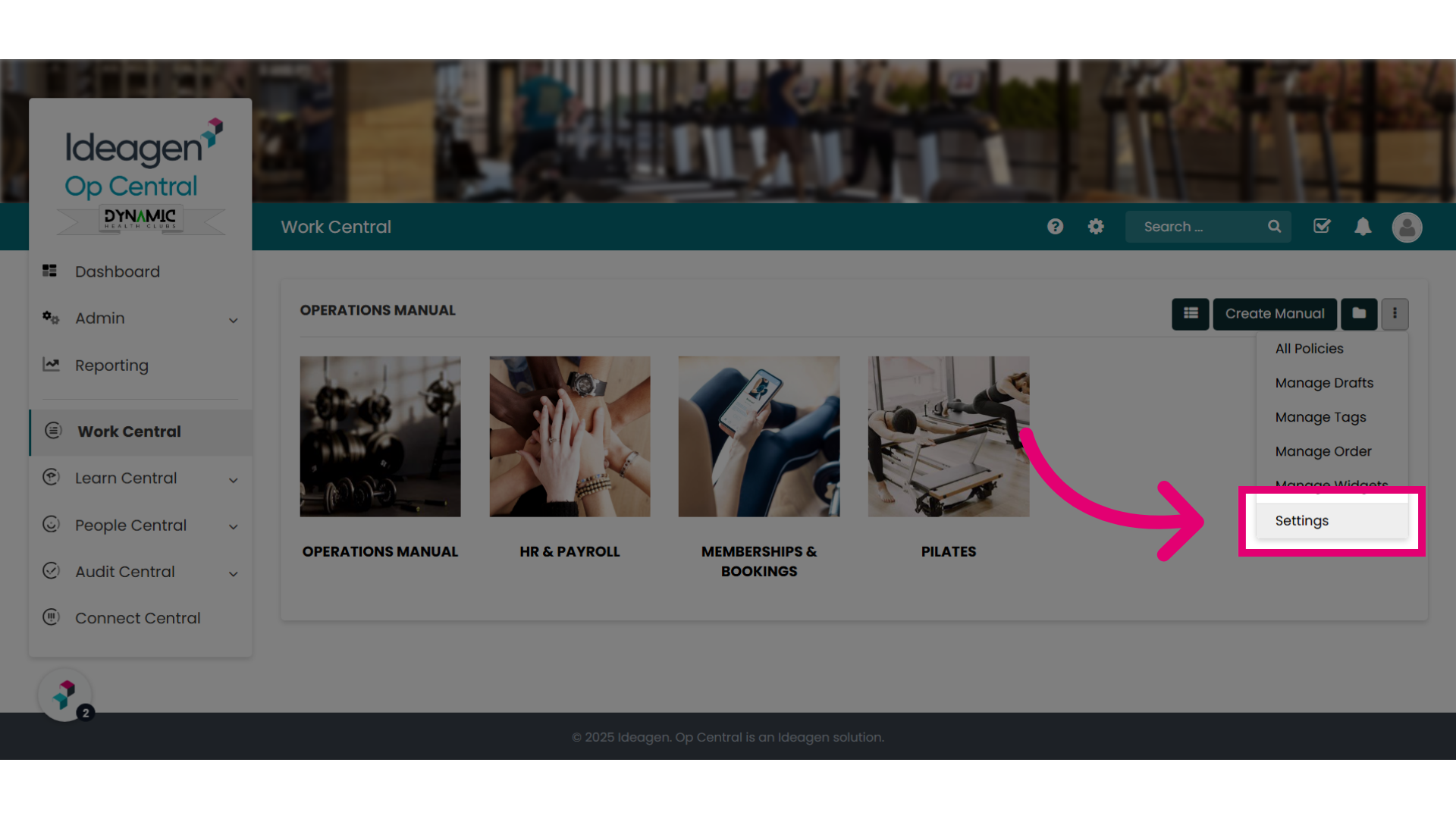Open the help question mark icon

pyautogui.click(x=1055, y=227)
